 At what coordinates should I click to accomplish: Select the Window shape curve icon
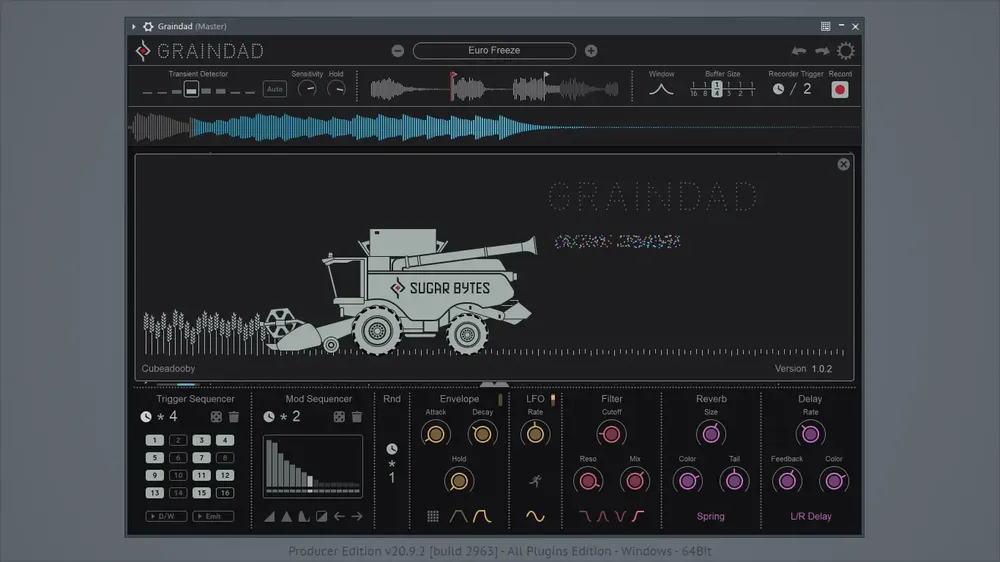click(x=661, y=89)
